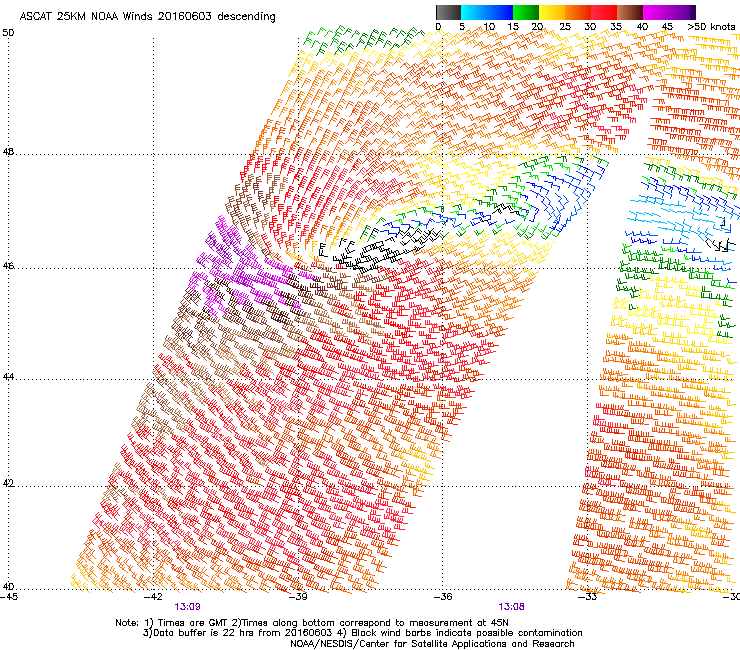Click the title 'ASCAT 25KM NOAA Winds 20160603 descending'
Image resolution: width=740 pixels, height=650 pixels.
pyautogui.click(x=147, y=17)
